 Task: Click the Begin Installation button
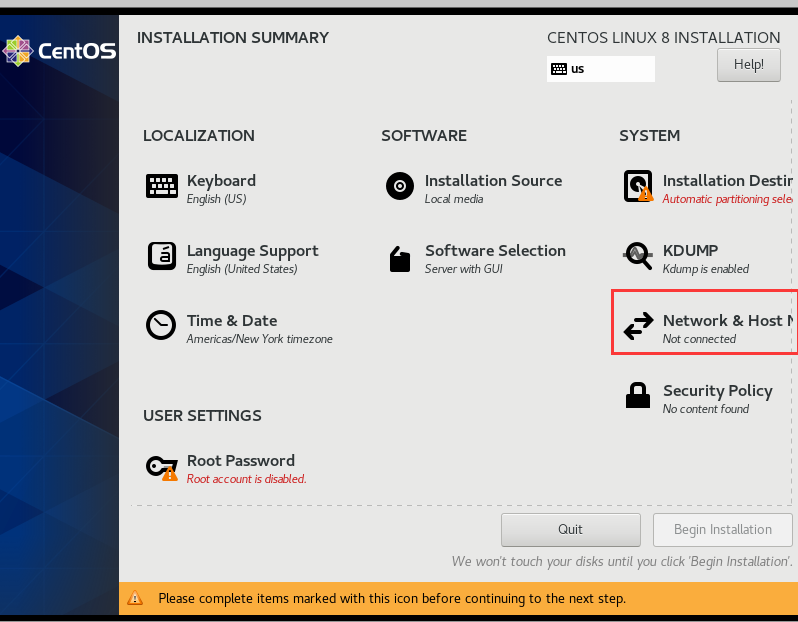[x=723, y=529]
